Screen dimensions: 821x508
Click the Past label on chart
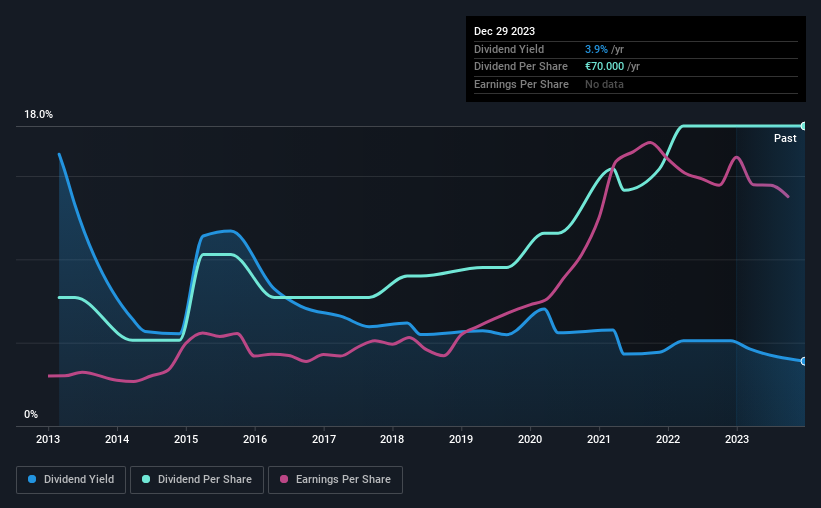(x=785, y=138)
